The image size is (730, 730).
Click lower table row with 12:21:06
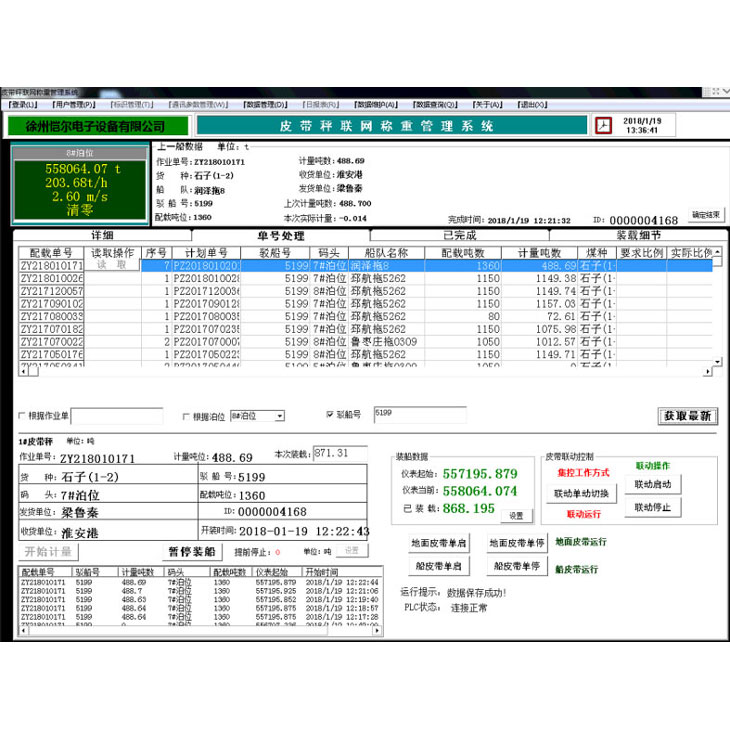pyautogui.click(x=200, y=591)
